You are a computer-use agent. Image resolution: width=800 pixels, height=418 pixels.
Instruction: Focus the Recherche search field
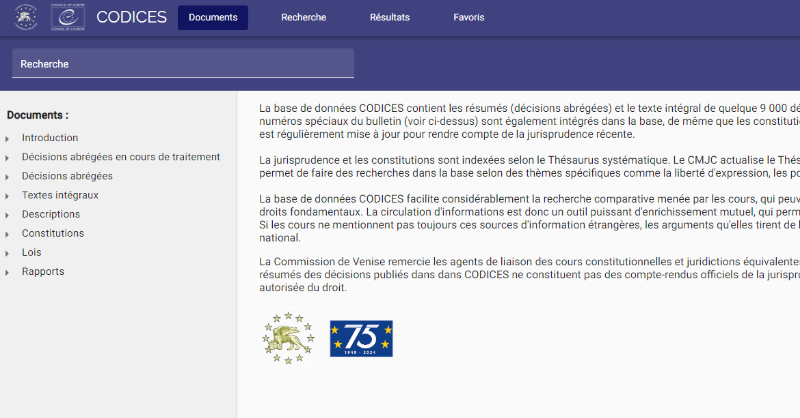point(183,64)
